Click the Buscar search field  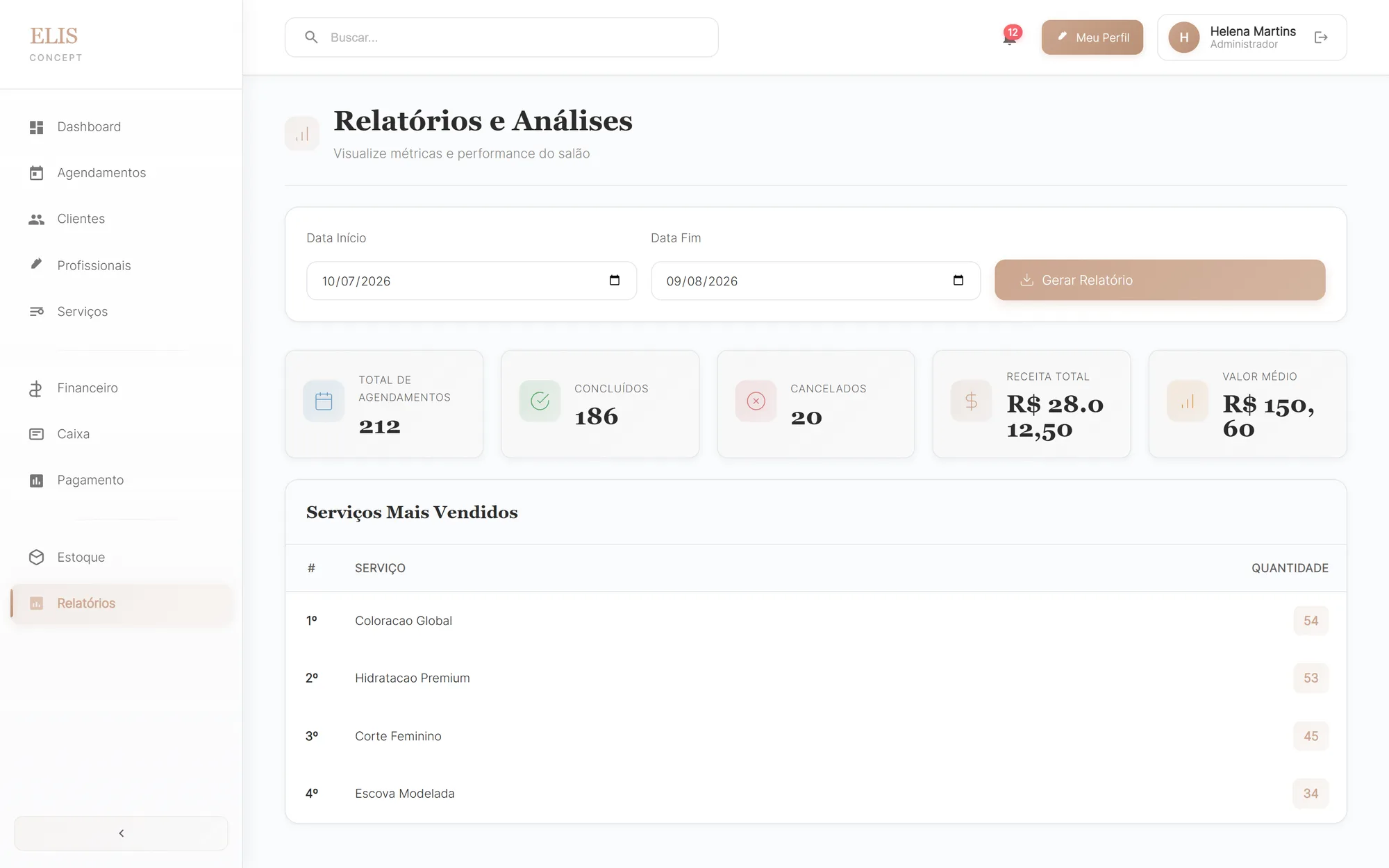501,37
